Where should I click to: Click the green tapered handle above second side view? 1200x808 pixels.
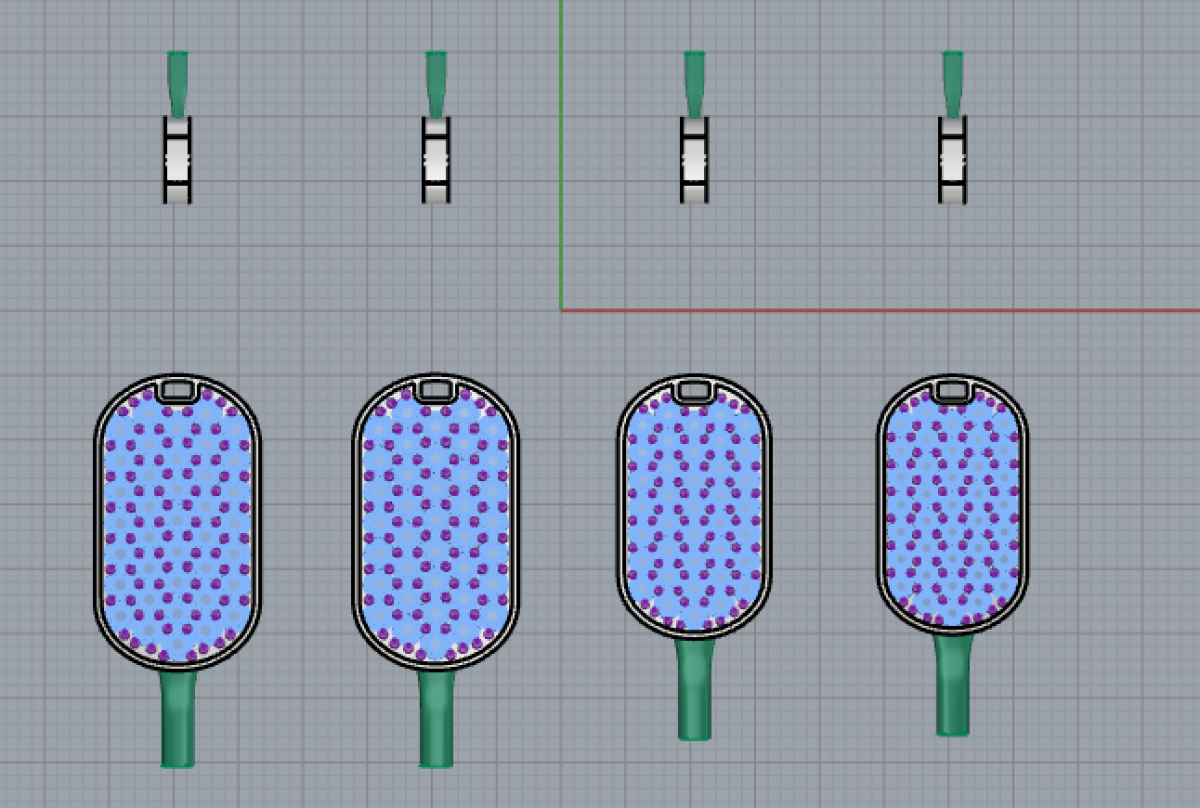pyautogui.click(x=436, y=86)
